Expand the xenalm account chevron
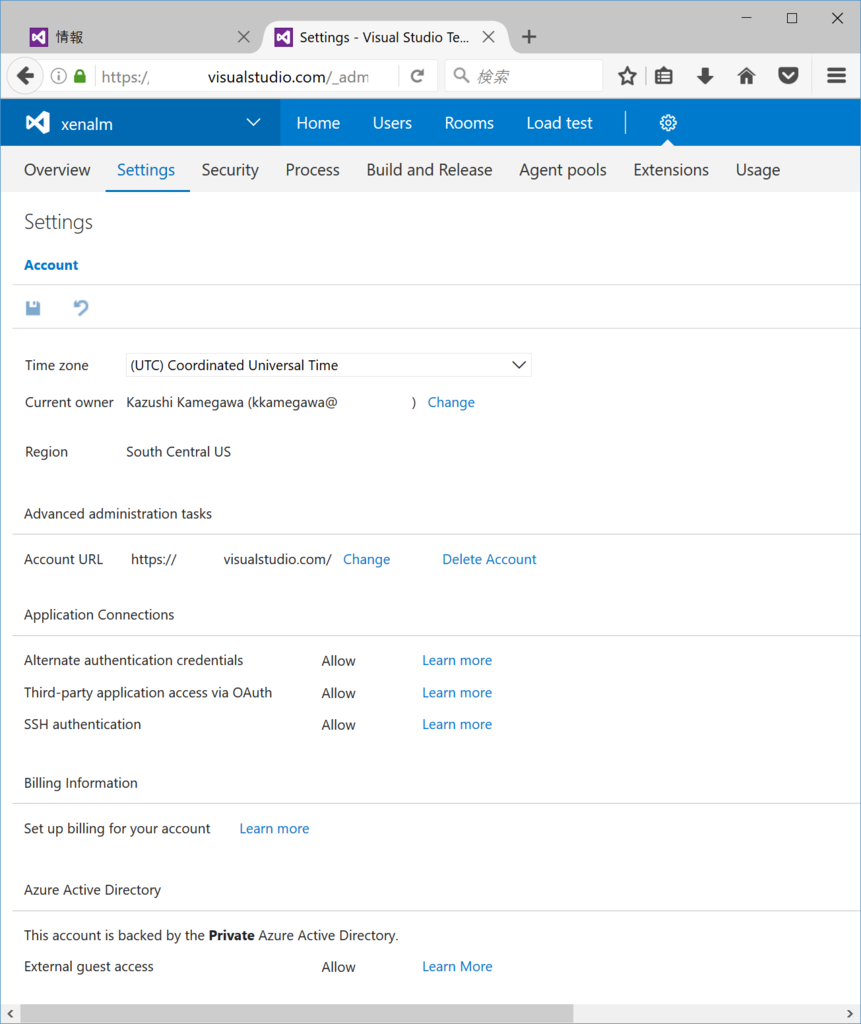Image resolution: width=861 pixels, height=1024 pixels. [253, 122]
